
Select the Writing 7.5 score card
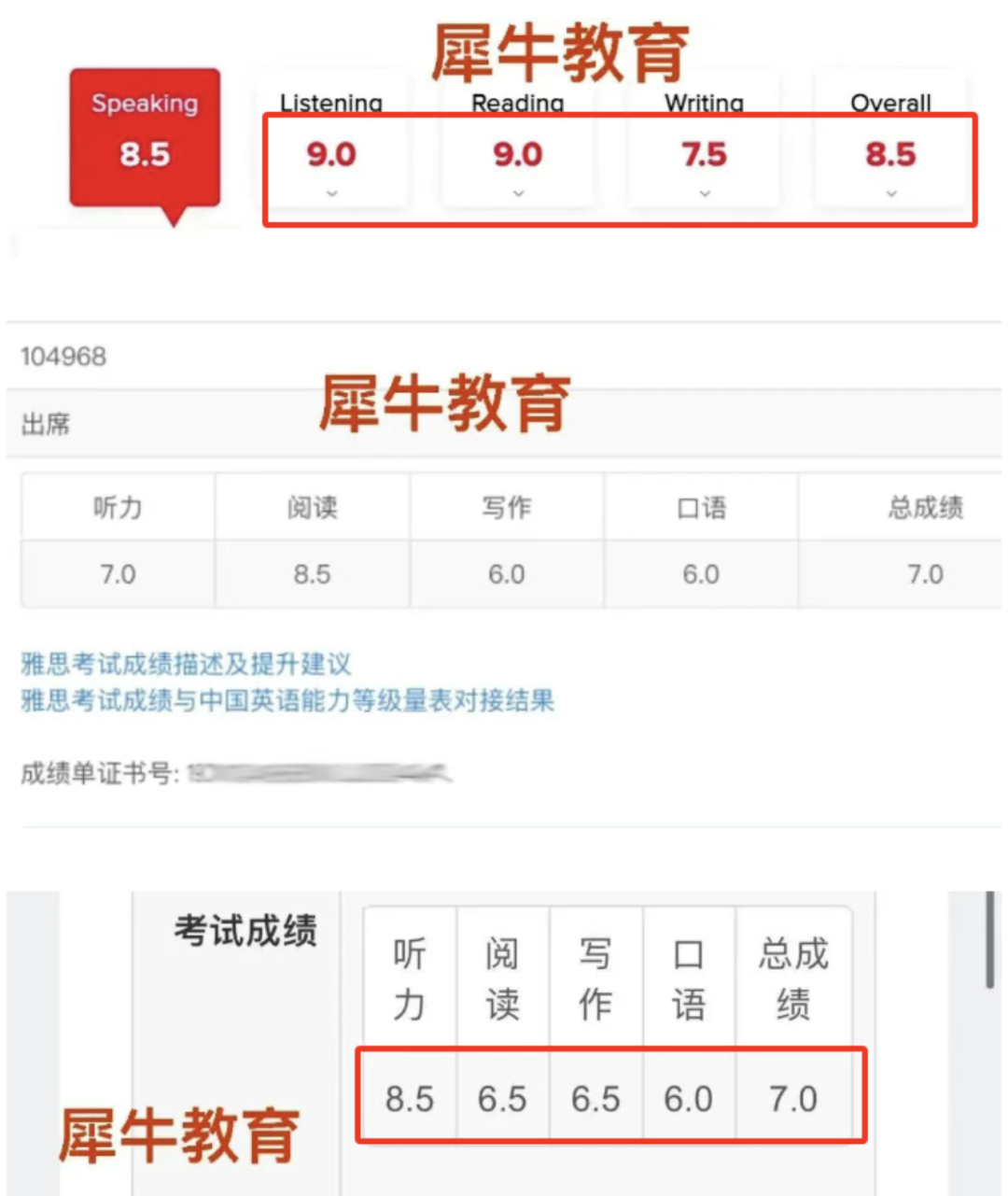click(x=705, y=140)
